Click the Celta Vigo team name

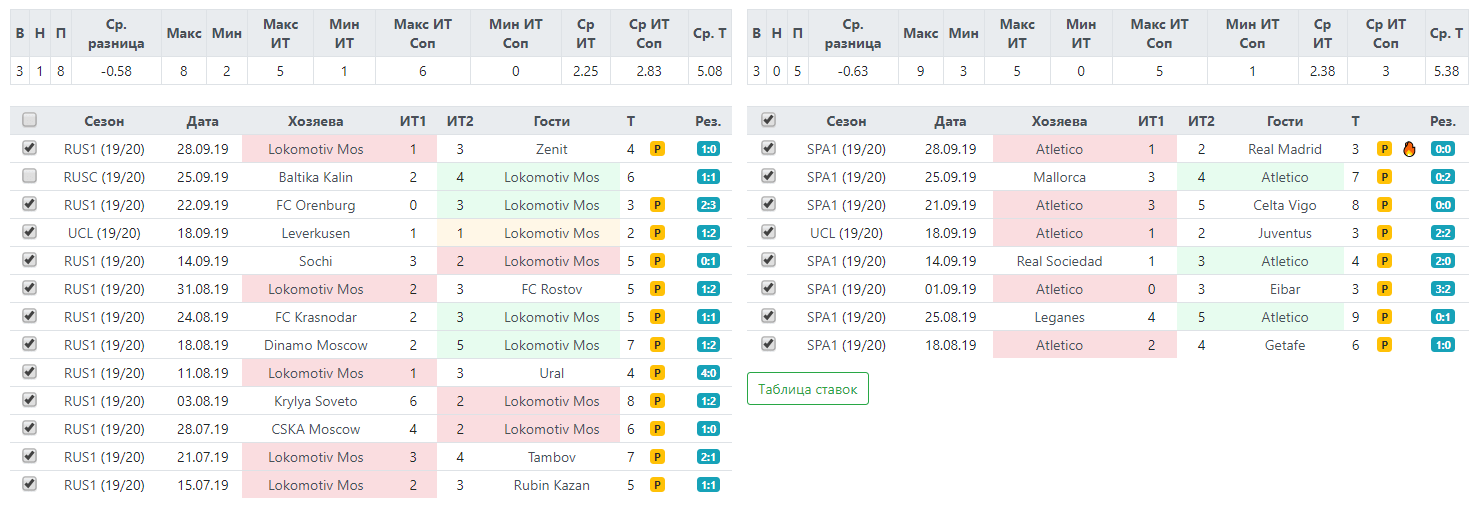tap(1285, 205)
